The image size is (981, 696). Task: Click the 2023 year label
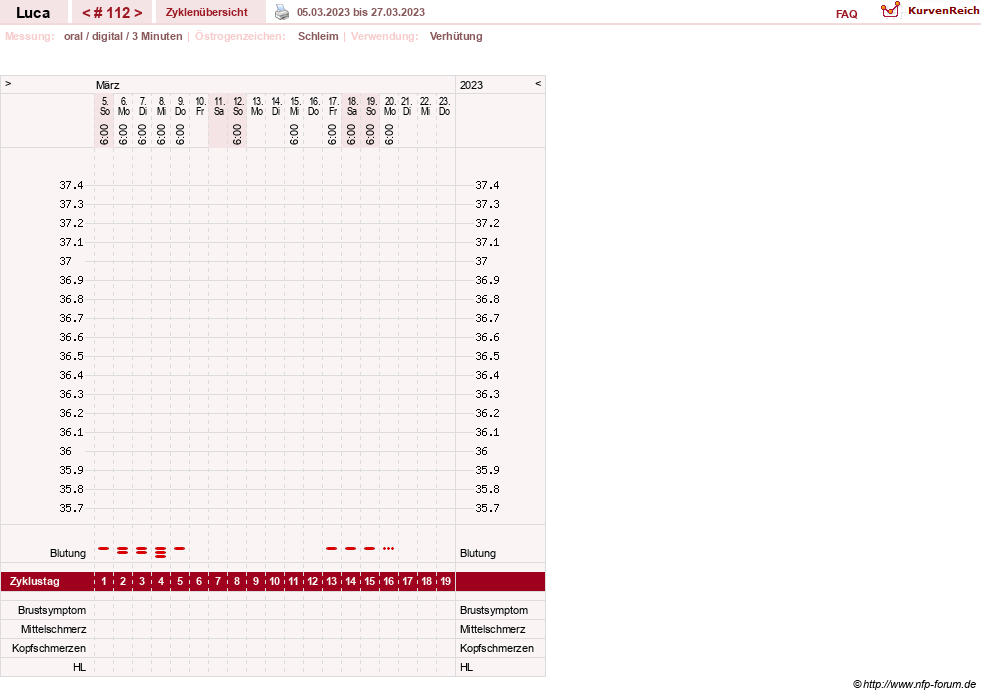tap(471, 85)
